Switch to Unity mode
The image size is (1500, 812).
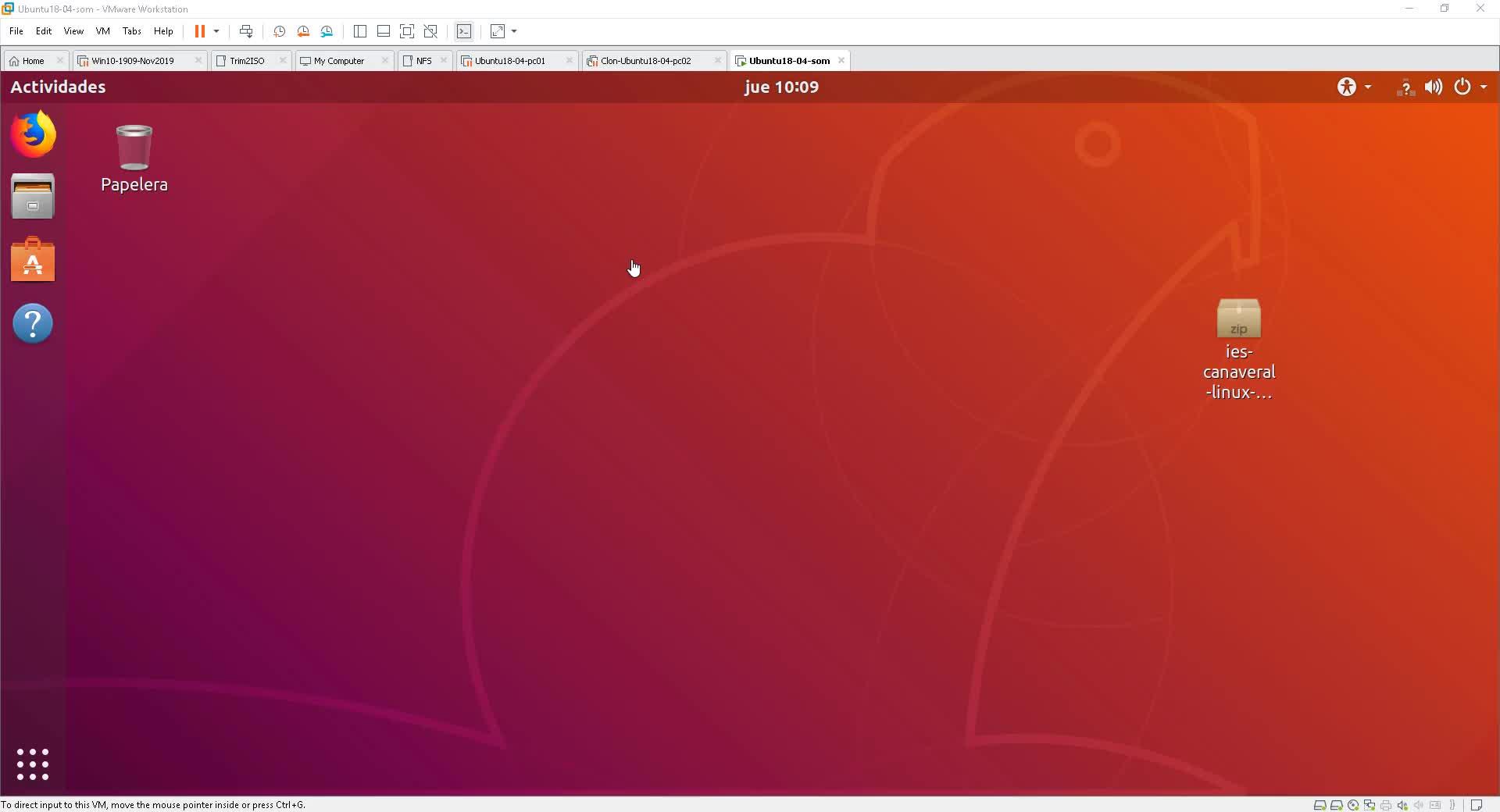[x=430, y=31]
